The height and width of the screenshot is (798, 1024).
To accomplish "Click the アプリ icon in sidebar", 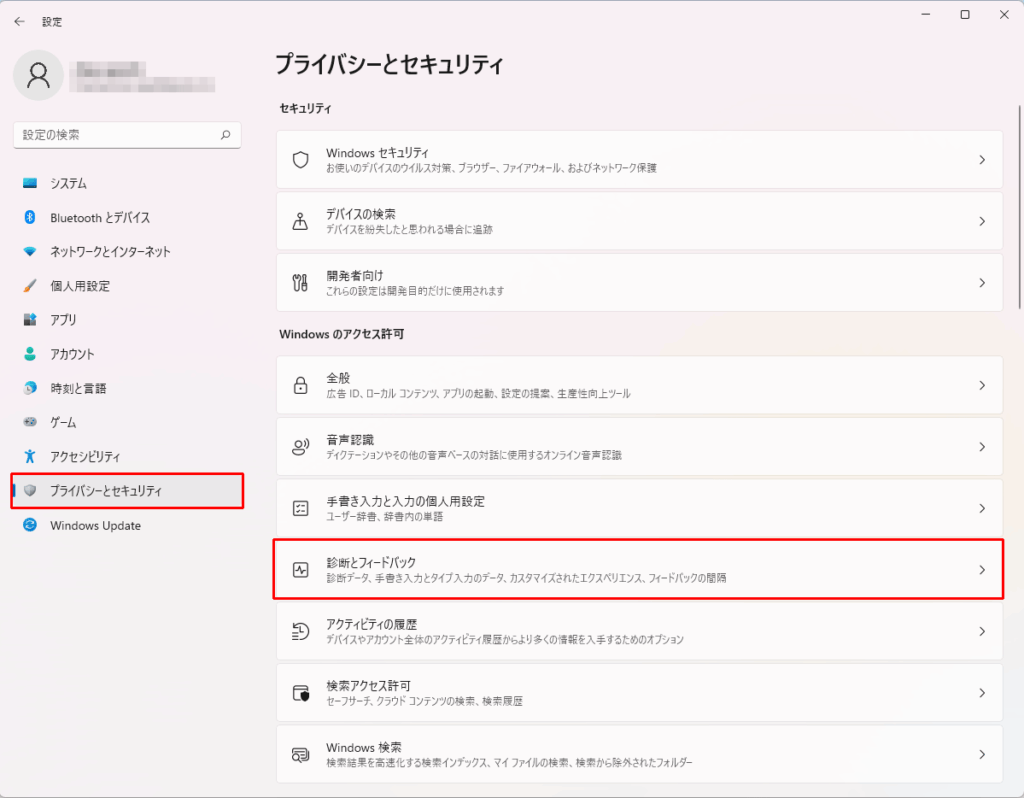I will pos(30,319).
